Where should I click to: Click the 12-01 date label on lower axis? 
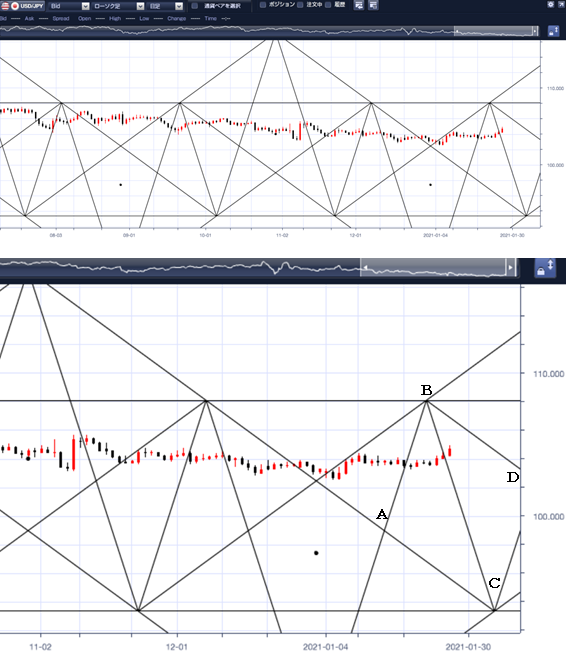click(177, 647)
